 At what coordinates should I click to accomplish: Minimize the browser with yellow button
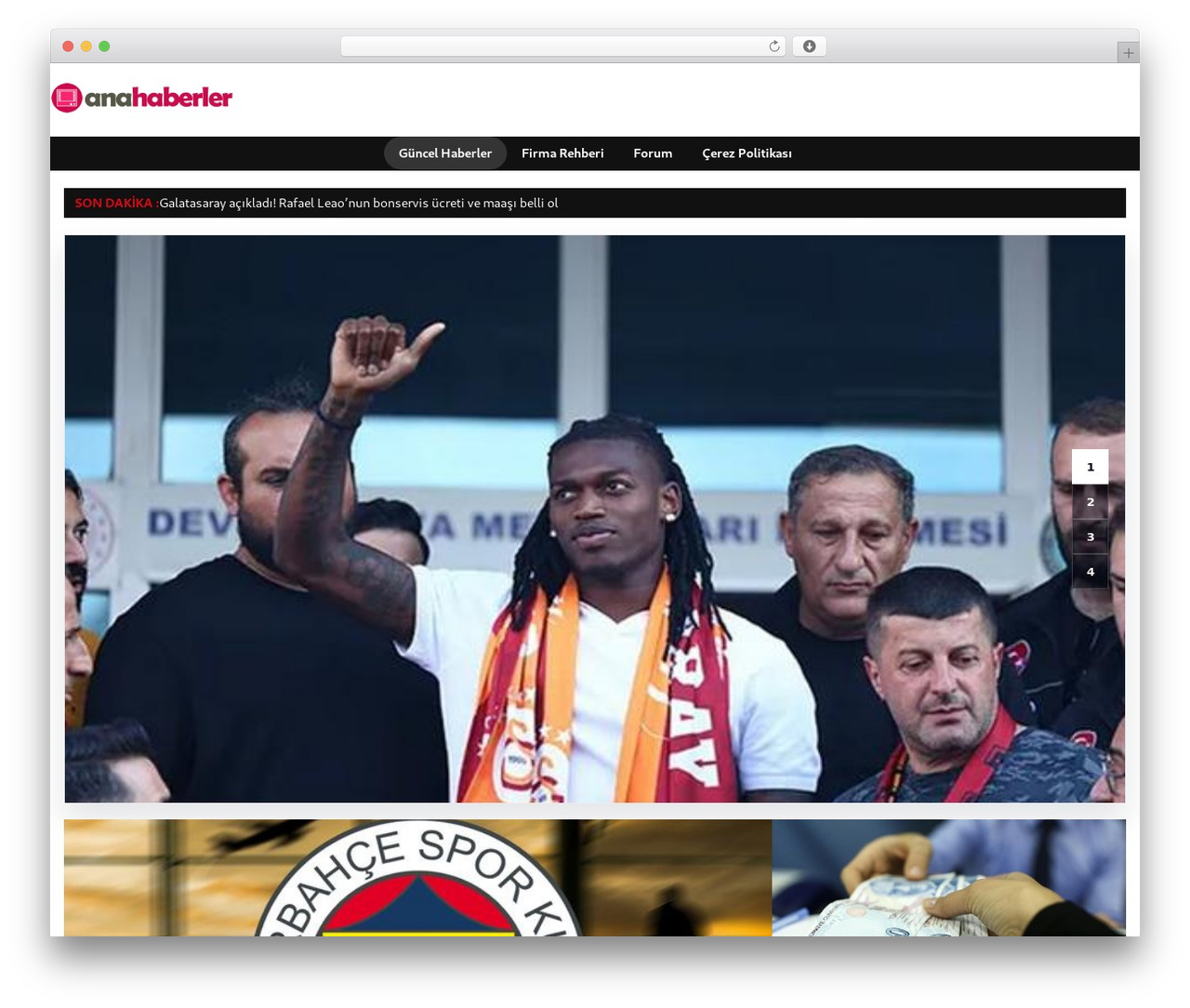click(86, 46)
